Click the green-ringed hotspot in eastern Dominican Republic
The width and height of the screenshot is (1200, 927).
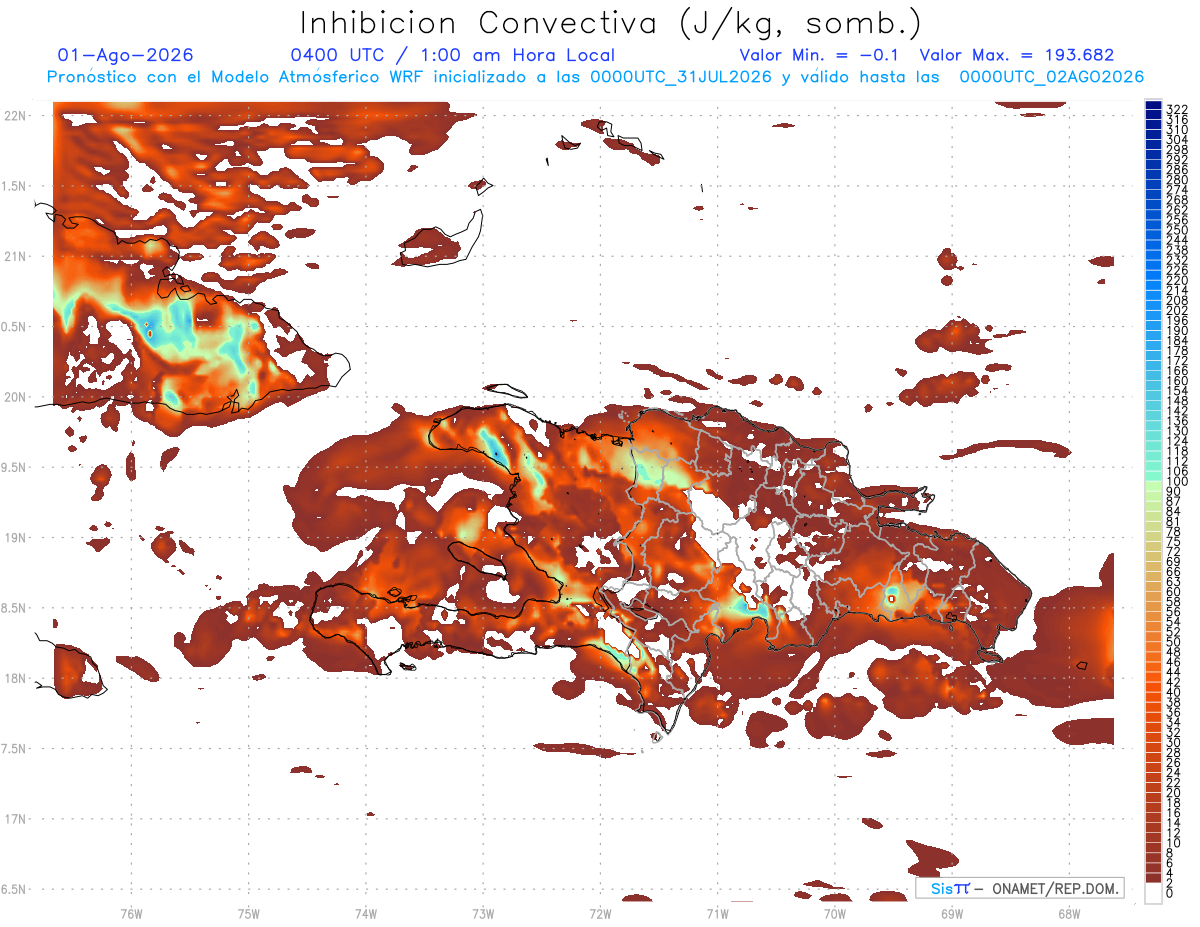click(x=891, y=599)
